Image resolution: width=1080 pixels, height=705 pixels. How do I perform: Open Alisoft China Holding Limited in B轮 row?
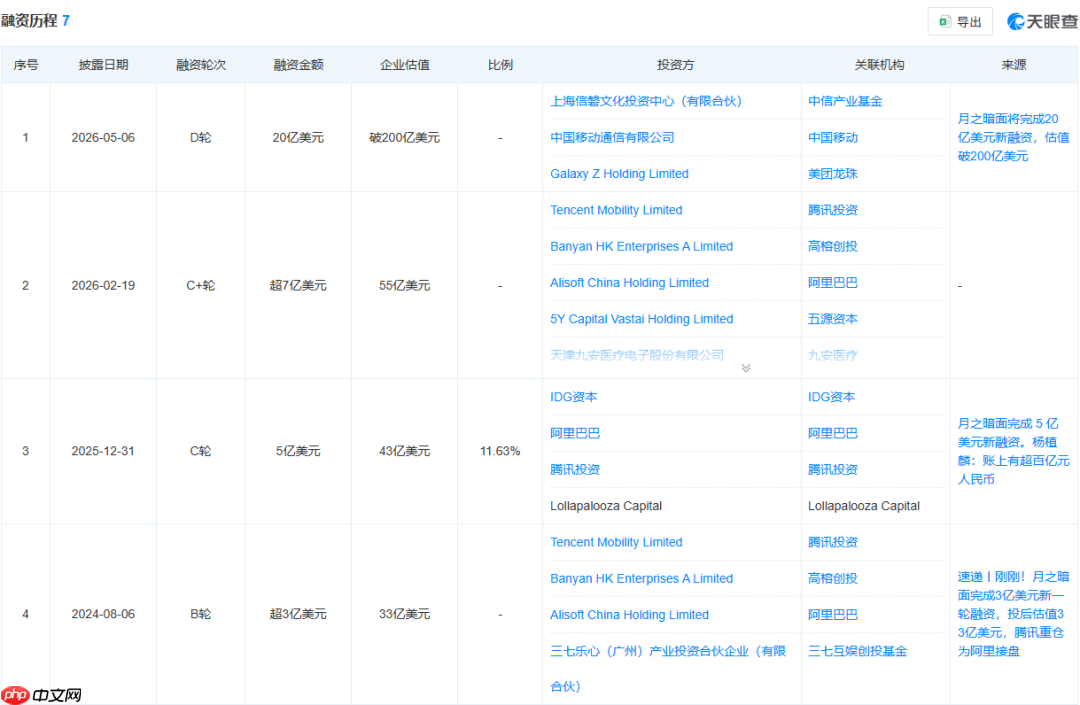pos(629,615)
